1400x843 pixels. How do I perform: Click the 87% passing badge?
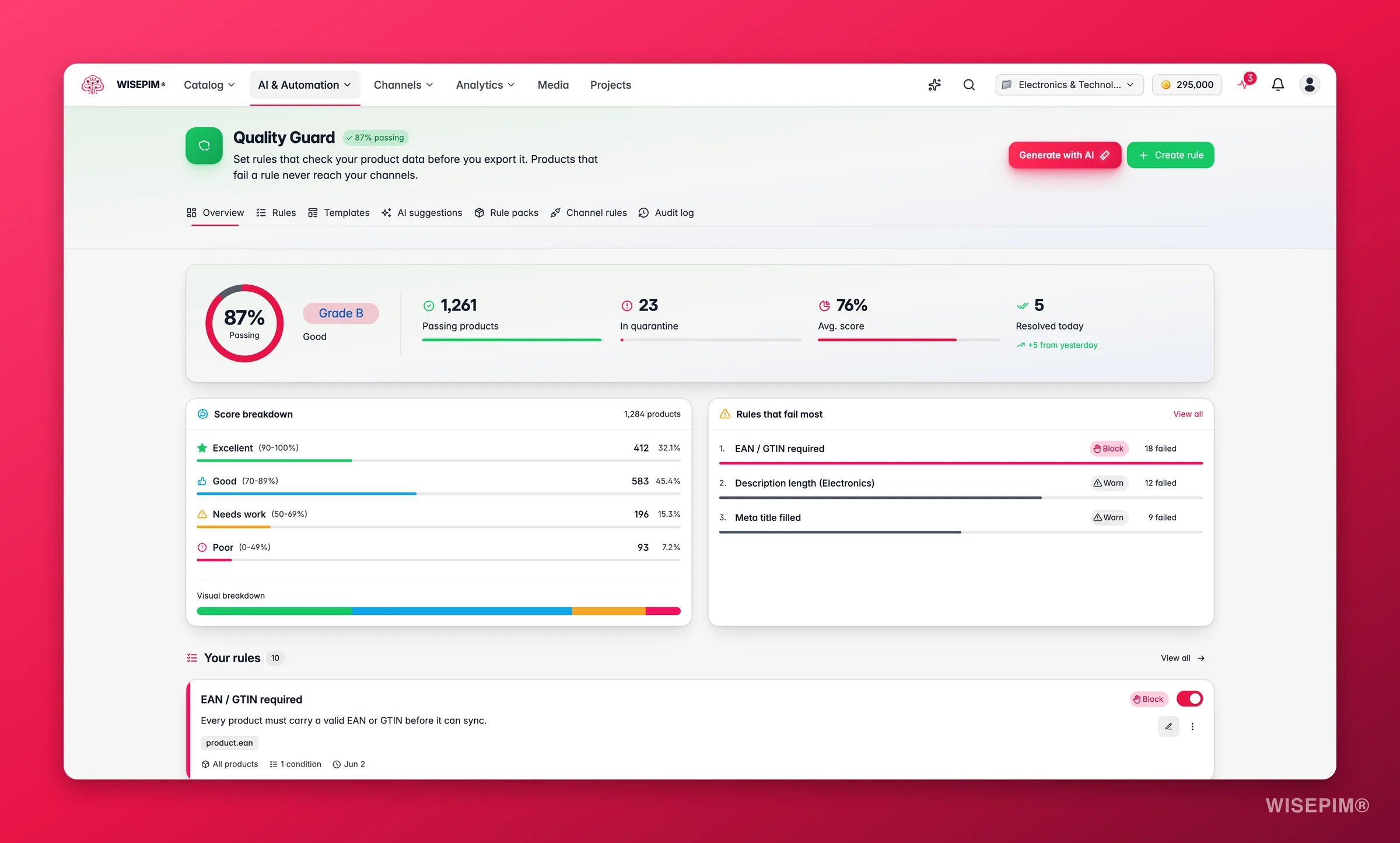tap(375, 138)
